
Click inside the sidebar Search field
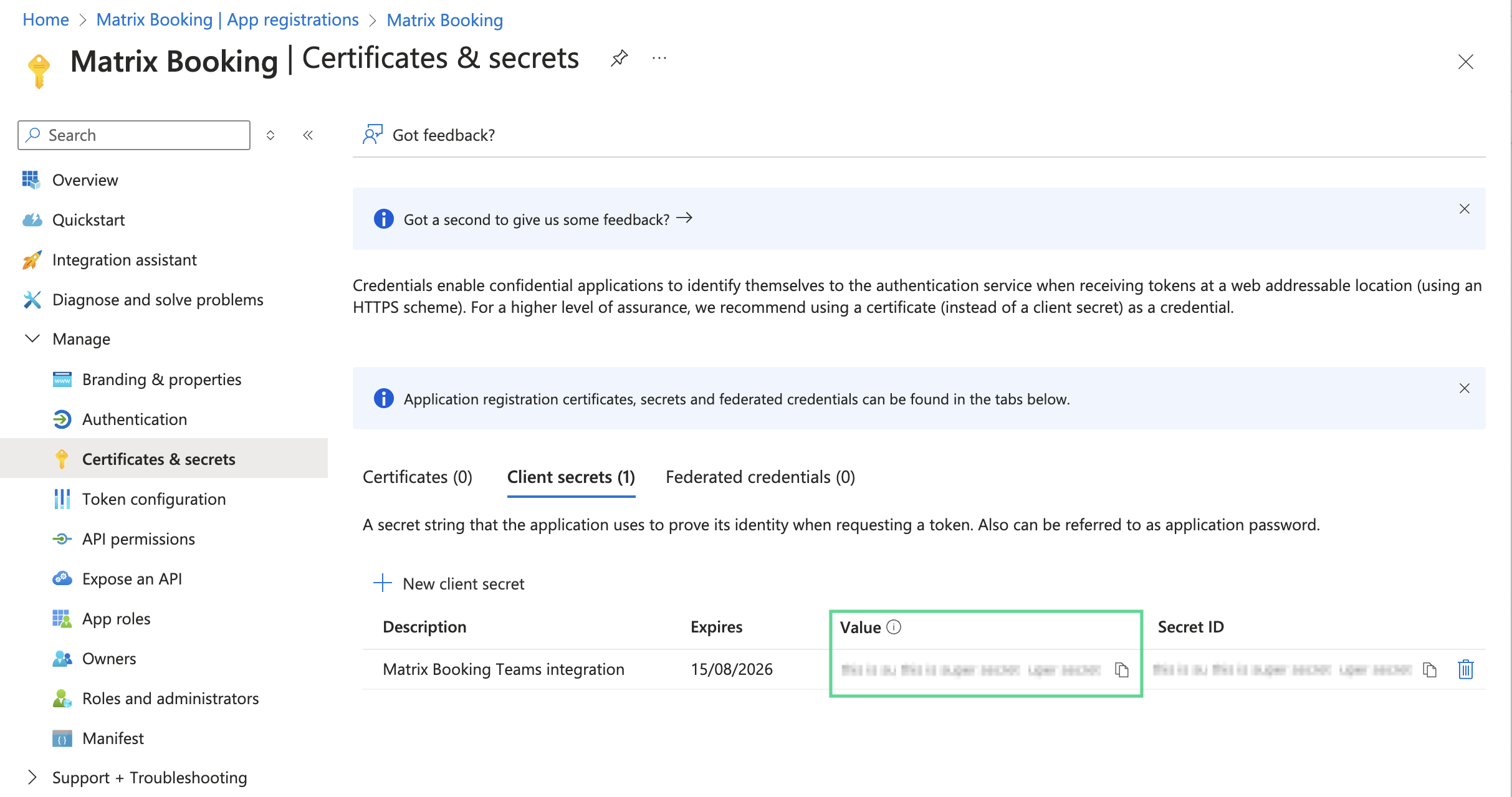coord(133,135)
